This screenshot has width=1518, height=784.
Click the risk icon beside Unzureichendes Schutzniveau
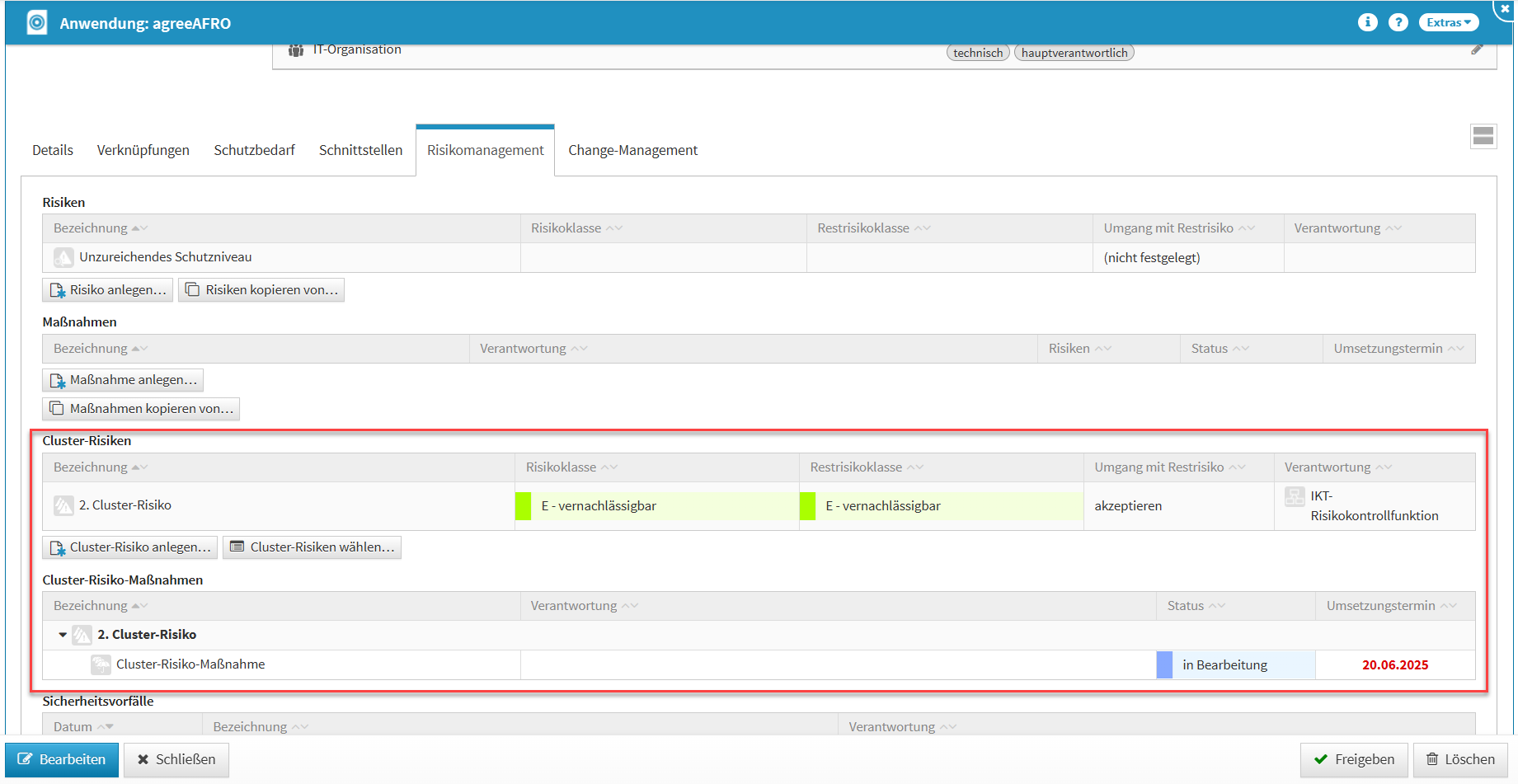63,258
